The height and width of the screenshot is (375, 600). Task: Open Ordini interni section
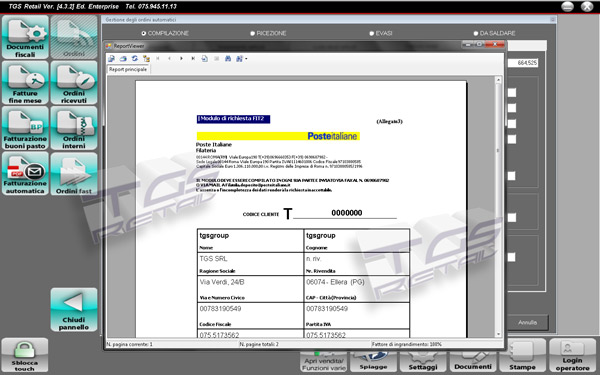click(x=74, y=128)
